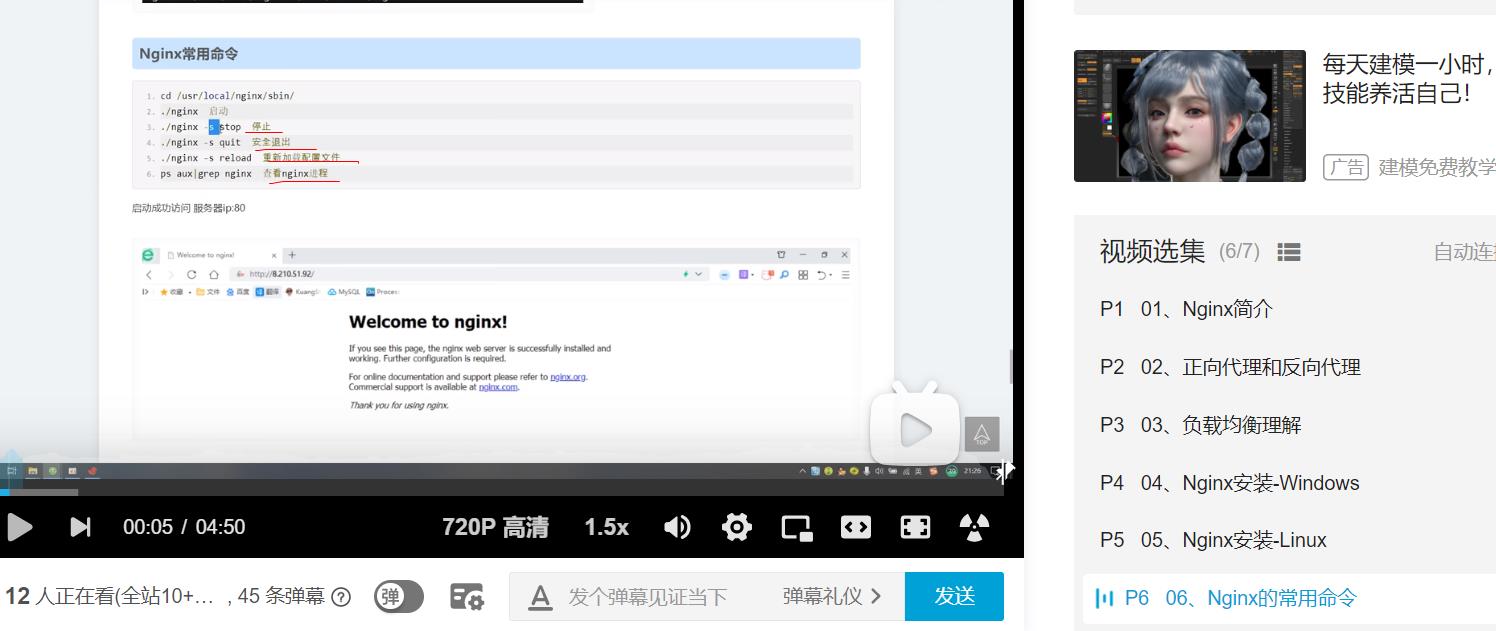Viewport: 1496px width, 631px height.
Task: Click the Nginx常用命令 heading in video
Action: click(x=189, y=54)
